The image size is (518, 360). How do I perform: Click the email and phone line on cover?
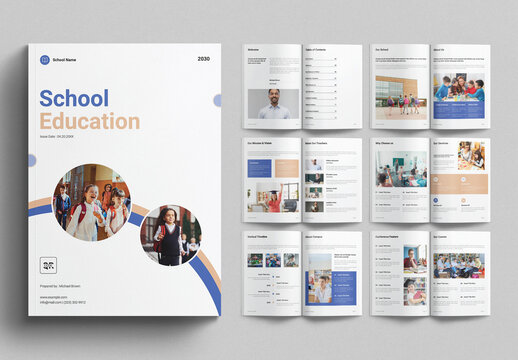pos(63,302)
